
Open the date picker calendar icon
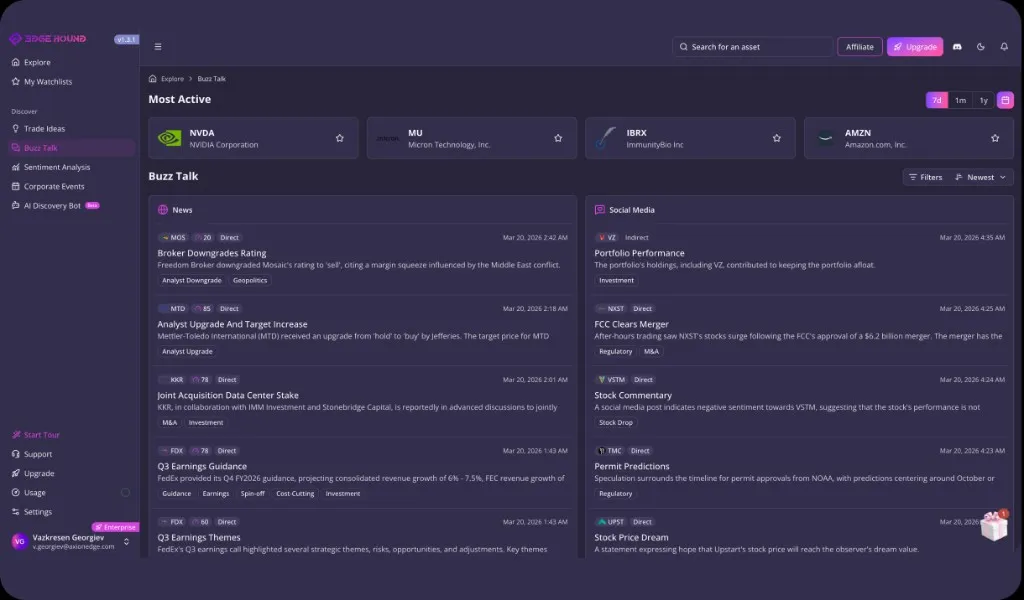coord(1005,100)
